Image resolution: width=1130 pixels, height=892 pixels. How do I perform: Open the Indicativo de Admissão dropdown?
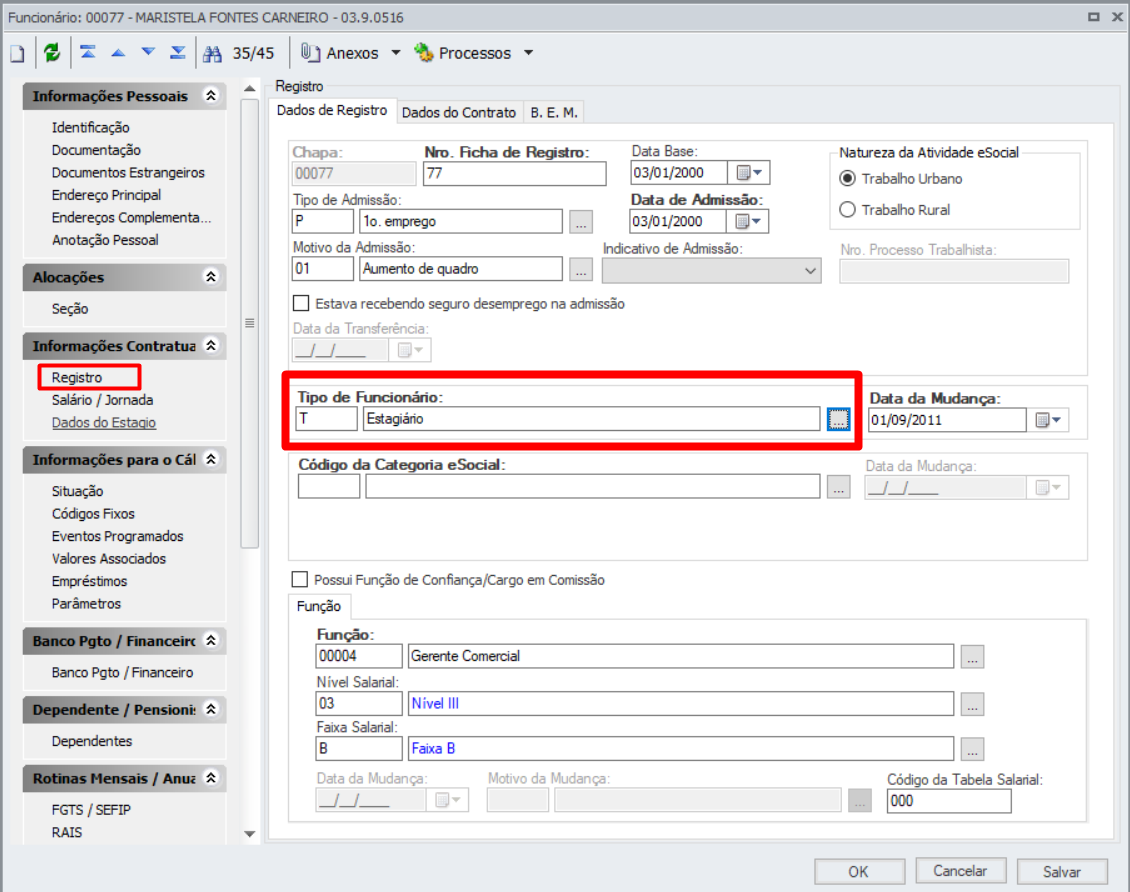coord(809,270)
